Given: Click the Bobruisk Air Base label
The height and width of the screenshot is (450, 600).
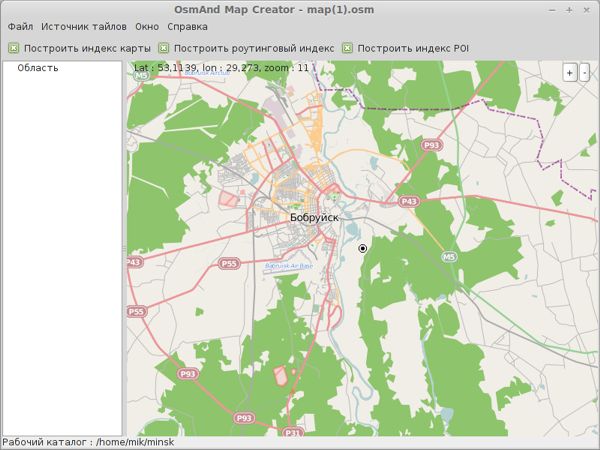Looking at the screenshot, I should 289,266.
